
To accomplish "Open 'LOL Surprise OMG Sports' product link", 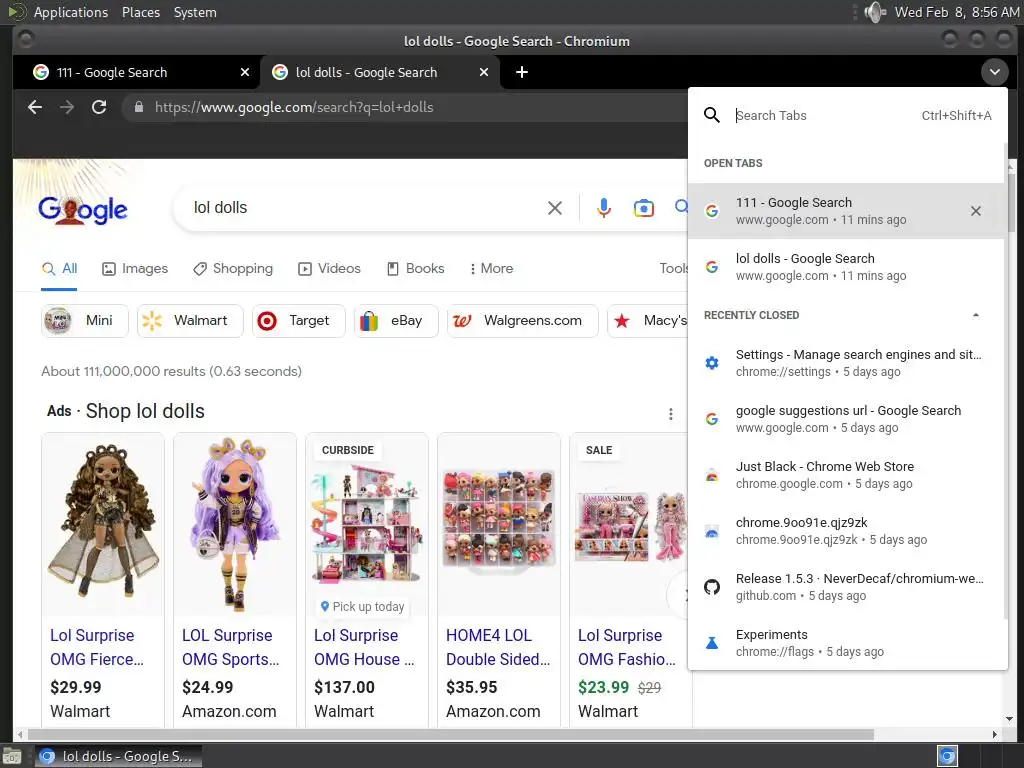I will pyautogui.click(x=231, y=647).
